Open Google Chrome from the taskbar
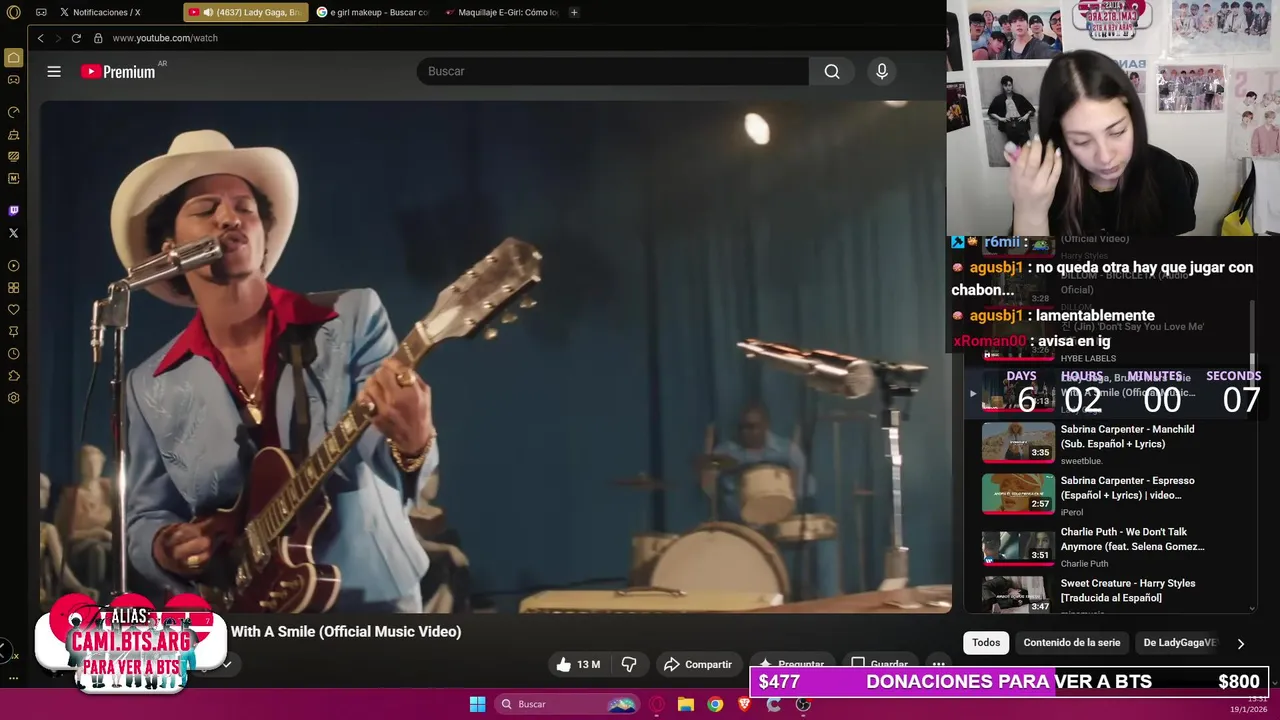Viewport: 1280px width, 720px height. pyautogui.click(x=715, y=704)
